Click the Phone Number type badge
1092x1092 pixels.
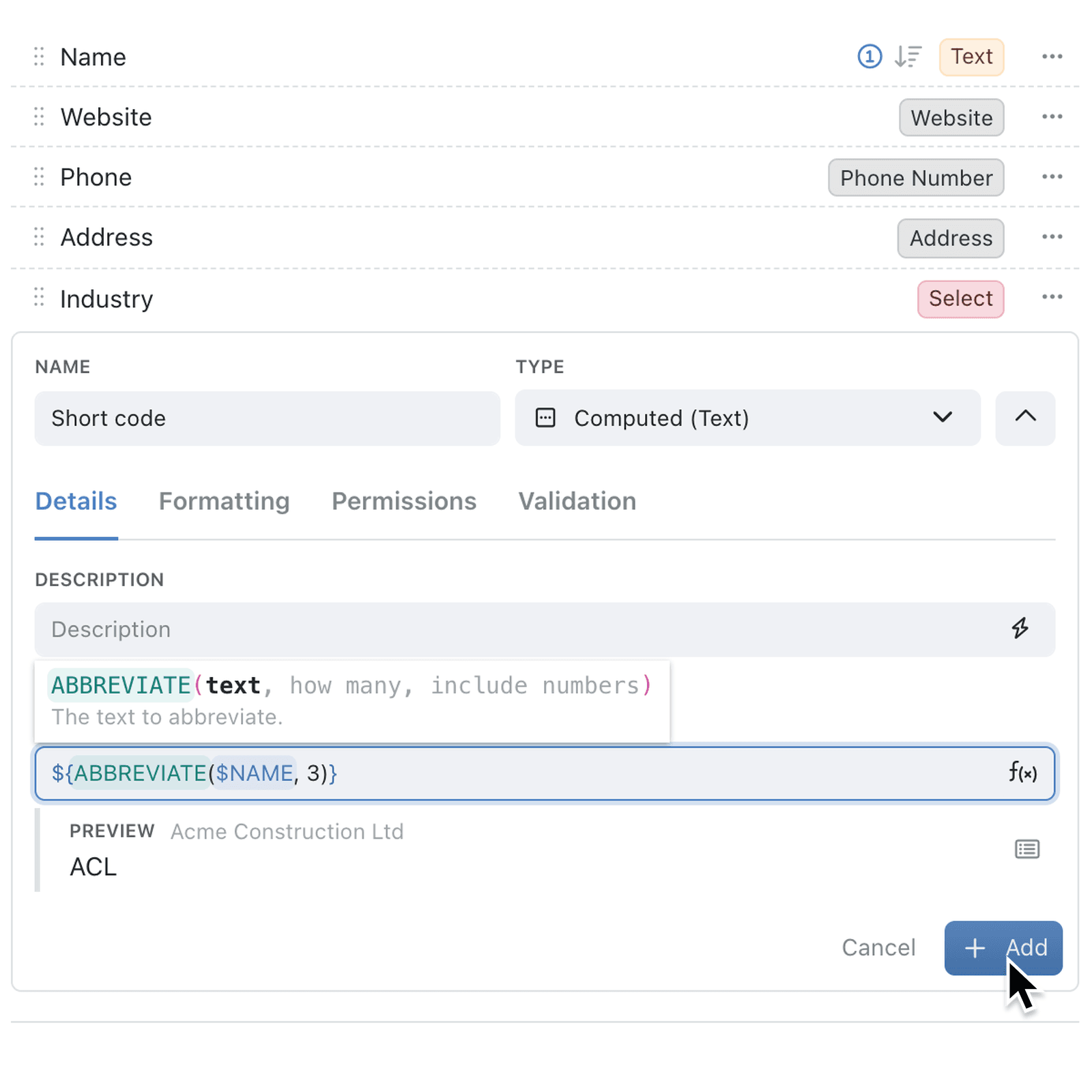916,177
